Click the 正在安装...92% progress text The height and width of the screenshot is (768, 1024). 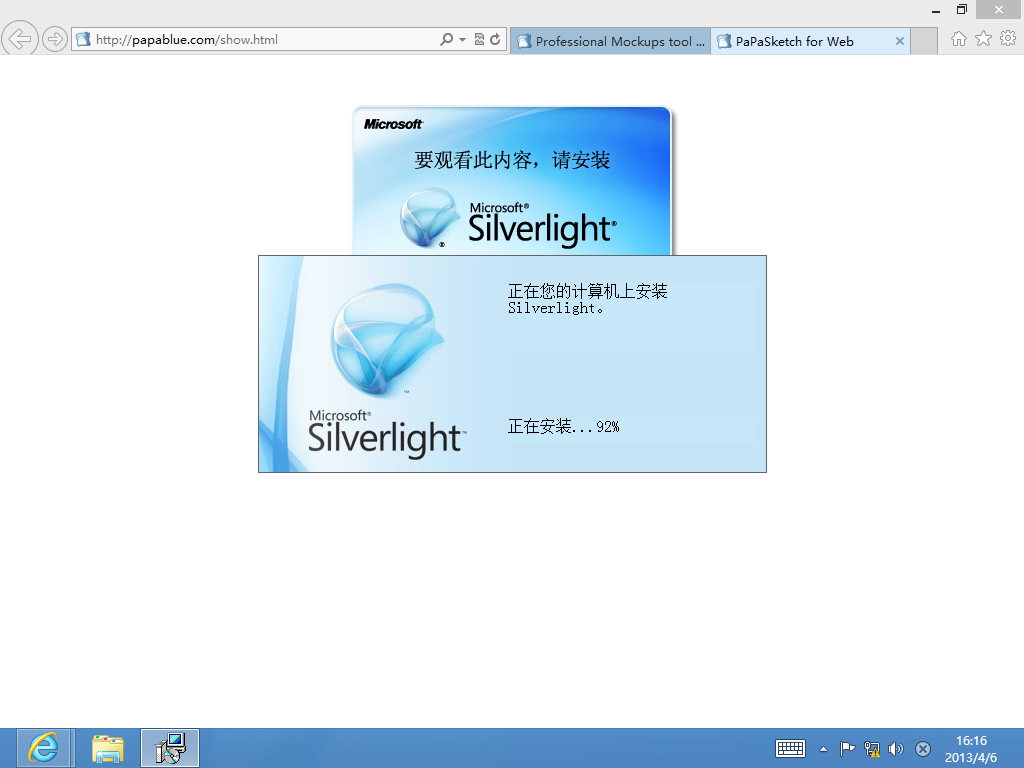tap(564, 426)
